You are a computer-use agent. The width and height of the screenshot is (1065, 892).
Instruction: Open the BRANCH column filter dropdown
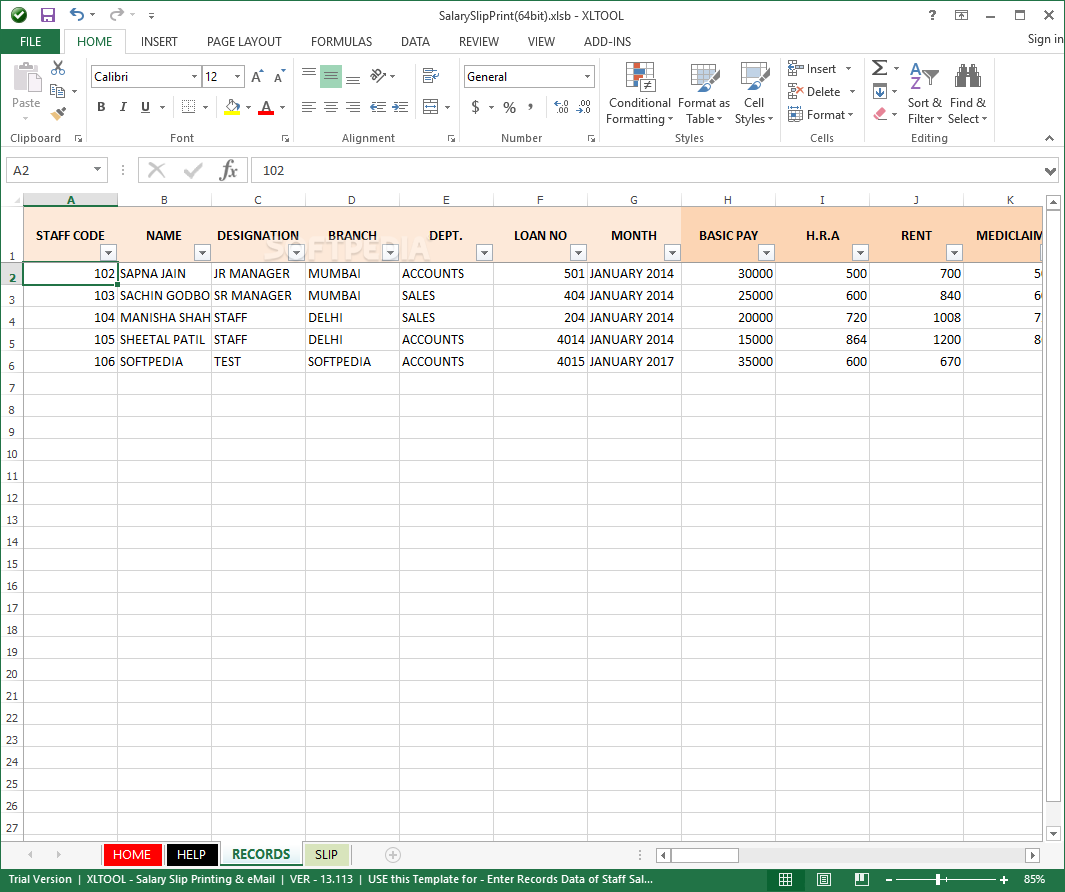391,253
